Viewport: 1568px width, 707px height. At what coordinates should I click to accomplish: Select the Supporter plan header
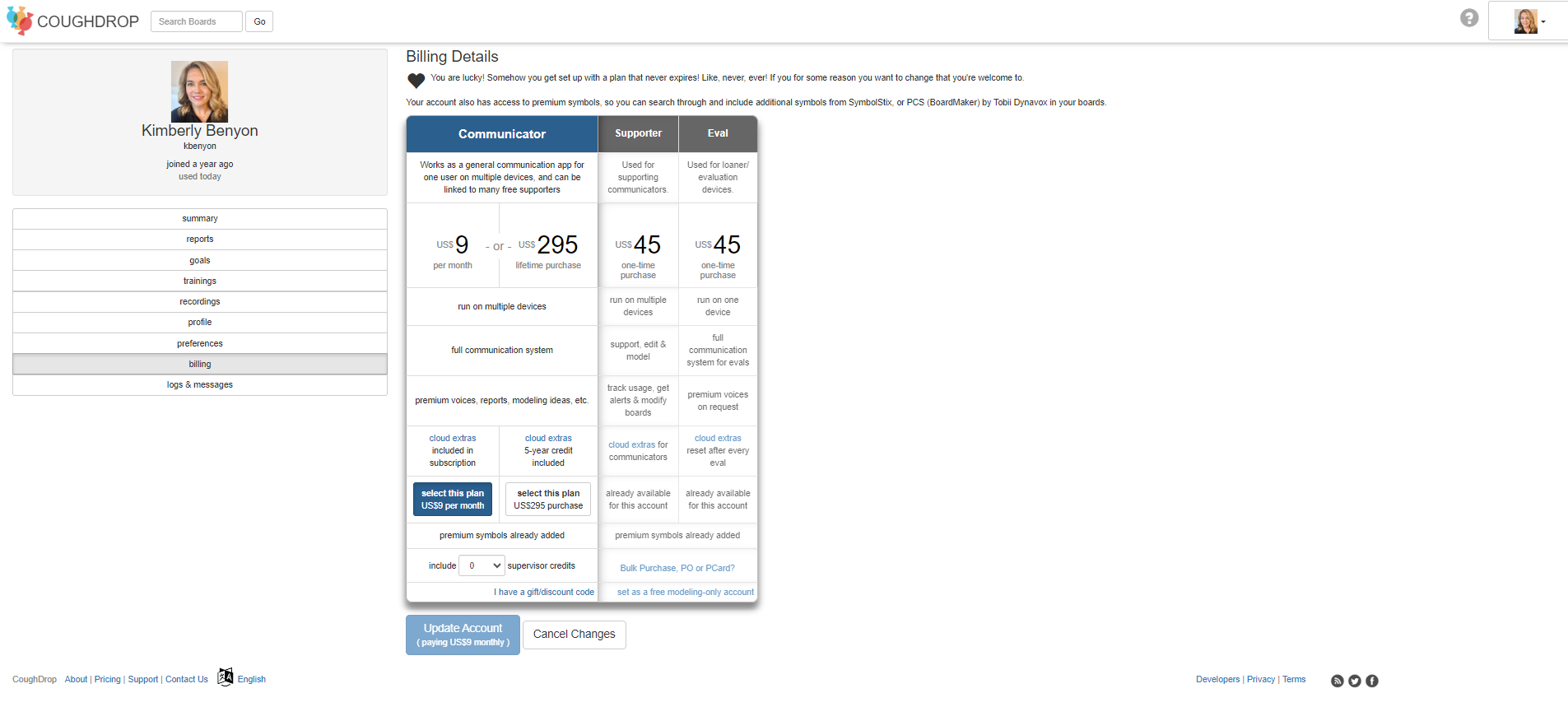pos(638,133)
